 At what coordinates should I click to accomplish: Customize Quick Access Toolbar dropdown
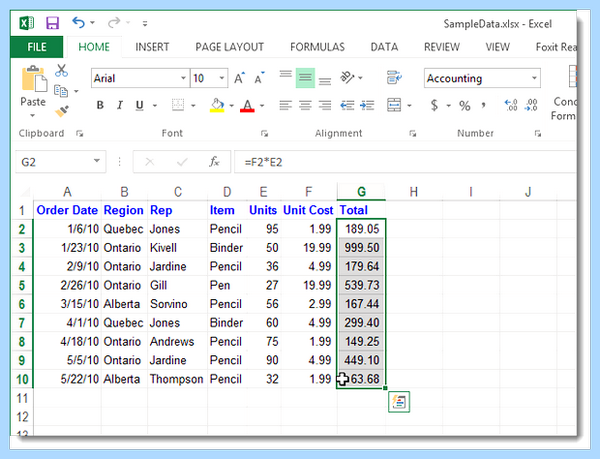pos(145,24)
